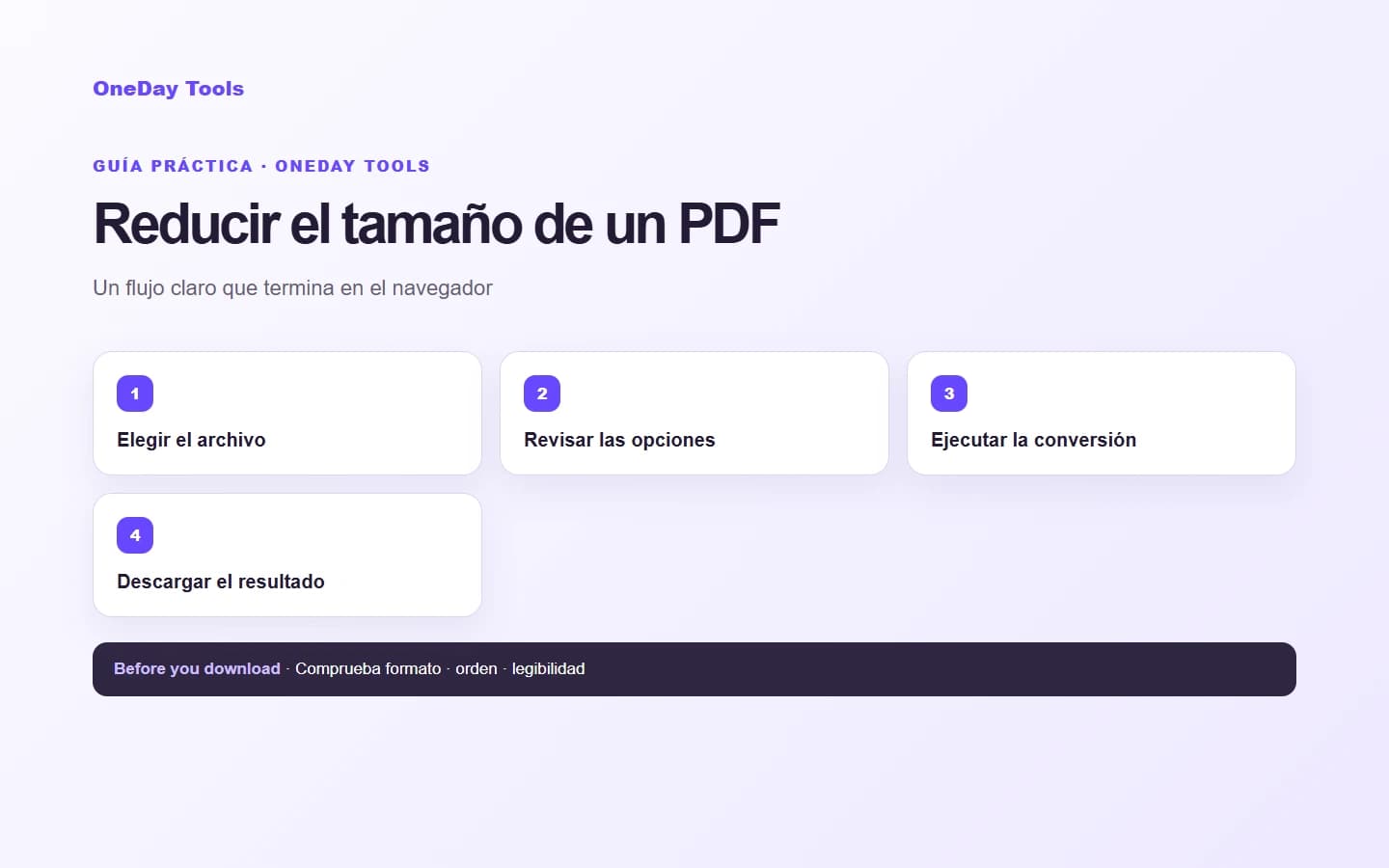Image resolution: width=1389 pixels, height=868 pixels.
Task: Click the 'GUÍA PRÁCTICA · ONEDAY TOOLS' eyebrow text
Action: point(261,166)
